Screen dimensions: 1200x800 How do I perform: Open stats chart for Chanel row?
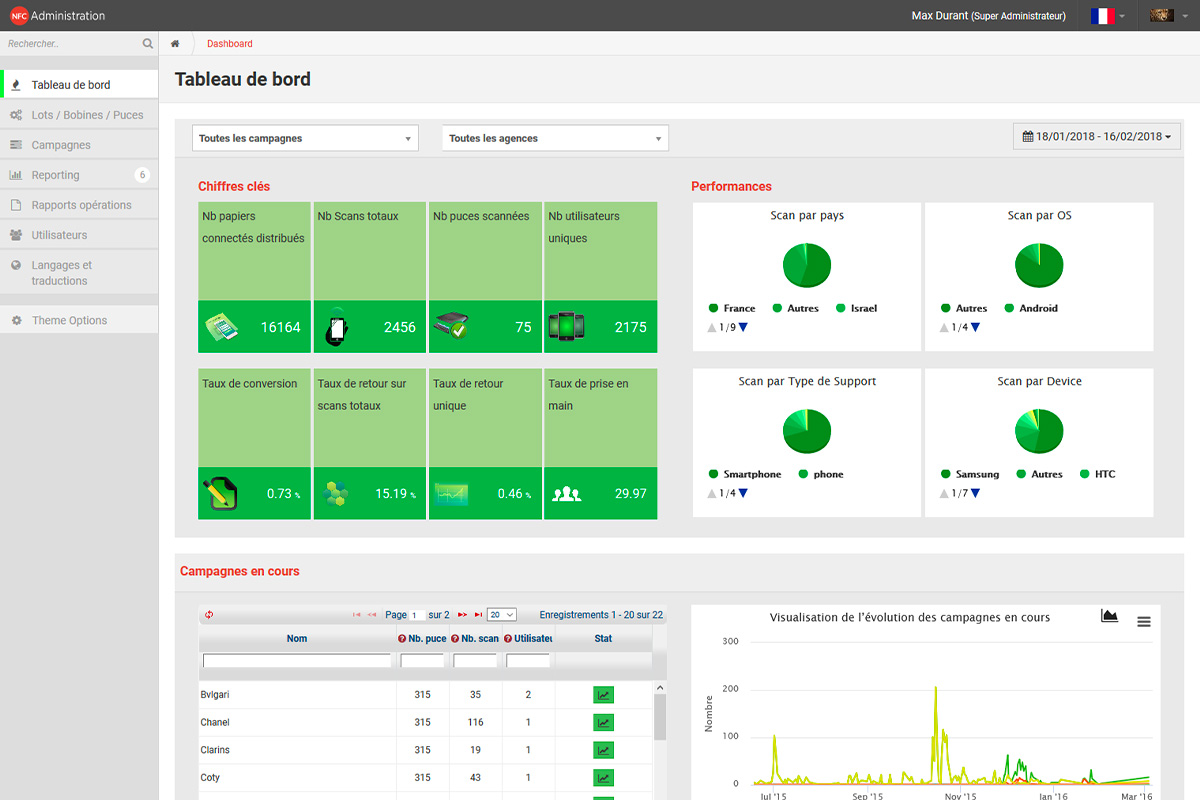(x=603, y=722)
